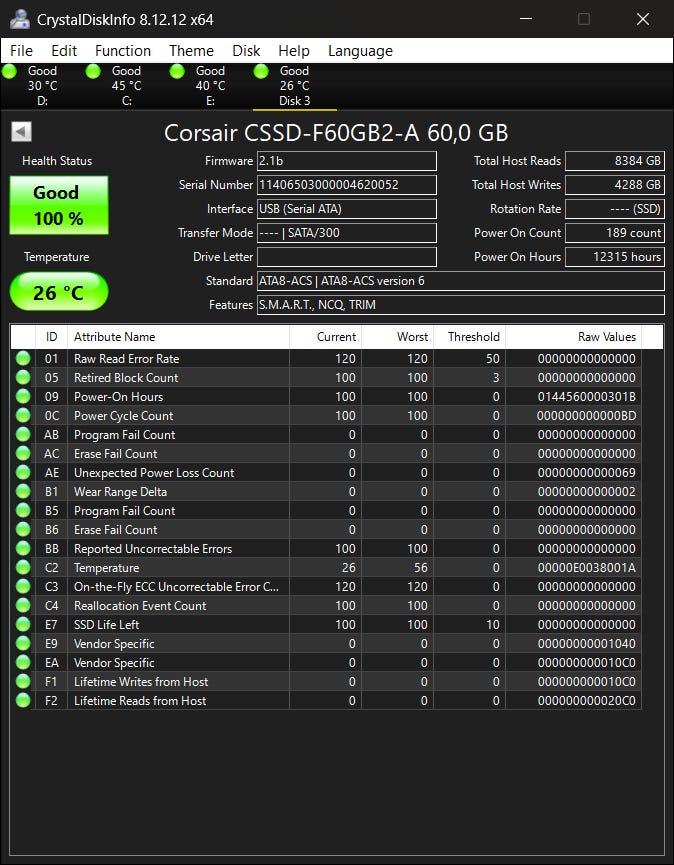Click the CrystalDiskInfo app icon in title bar
Screen dimensions: 674x865
click(x=20, y=19)
